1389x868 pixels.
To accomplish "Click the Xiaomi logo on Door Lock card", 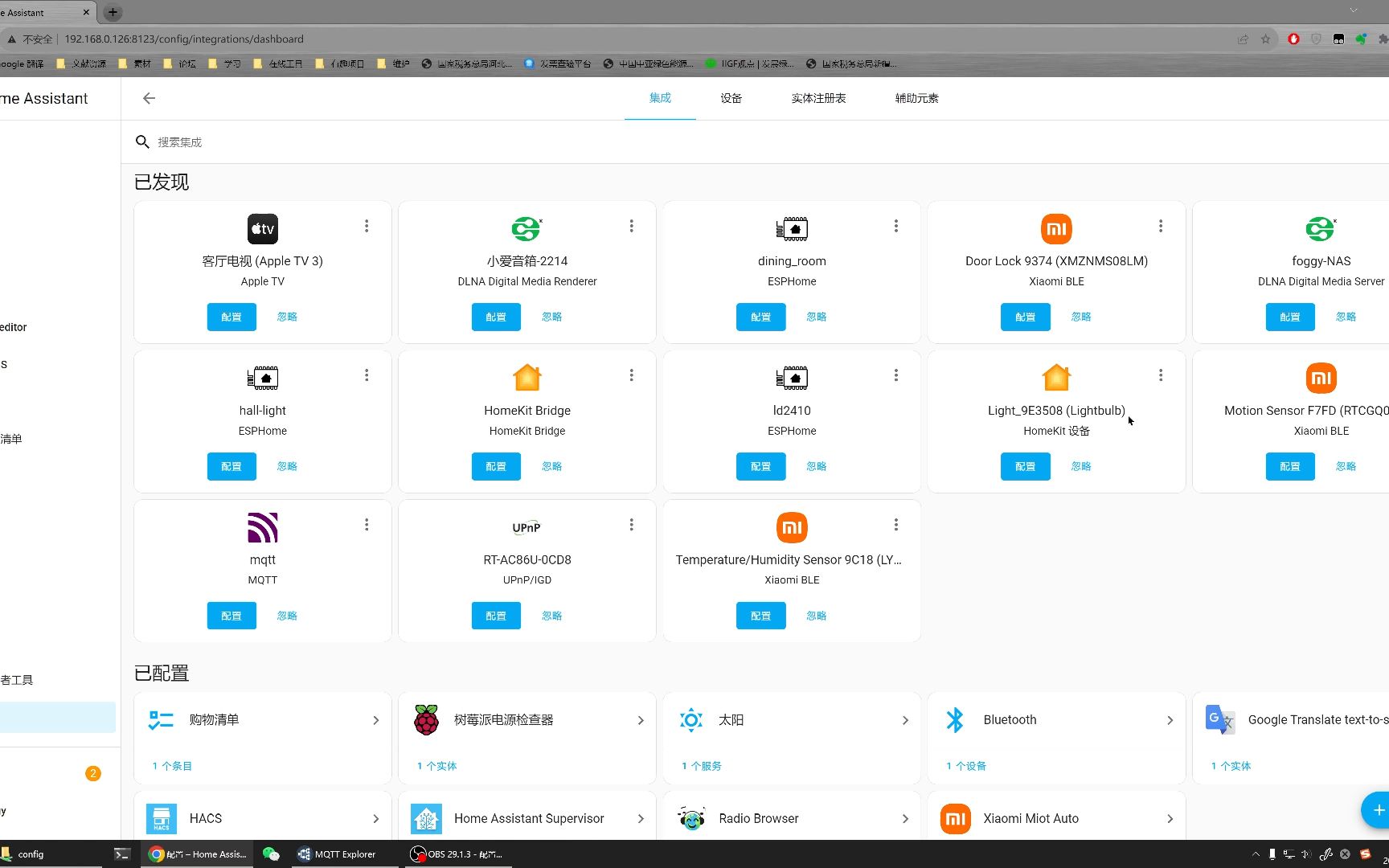I will pos(1056,229).
